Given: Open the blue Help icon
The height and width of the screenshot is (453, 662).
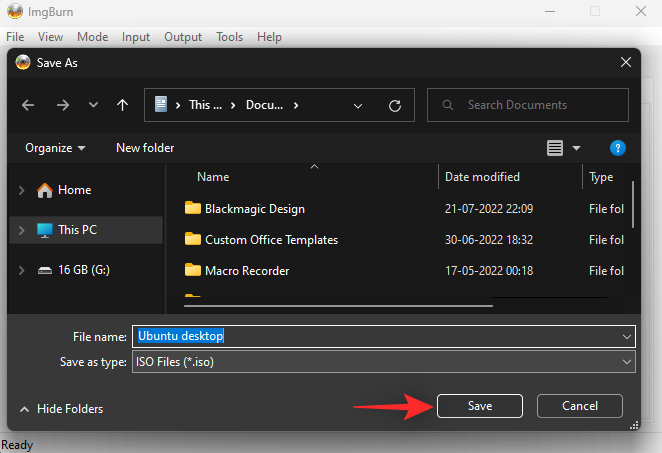Looking at the screenshot, I should (618, 148).
